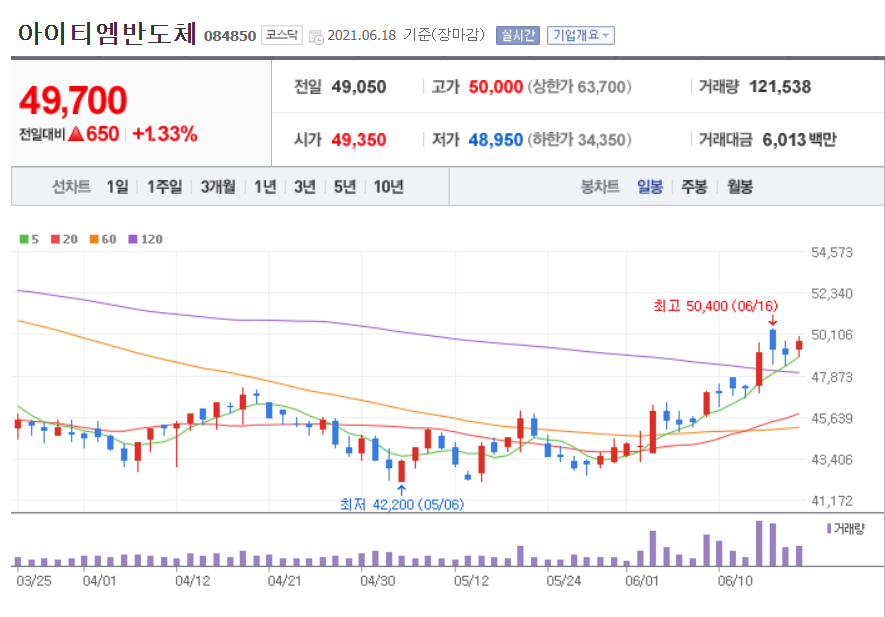Click the open price 49,350
Viewport: 885px width, 617px height.
(x=358, y=139)
